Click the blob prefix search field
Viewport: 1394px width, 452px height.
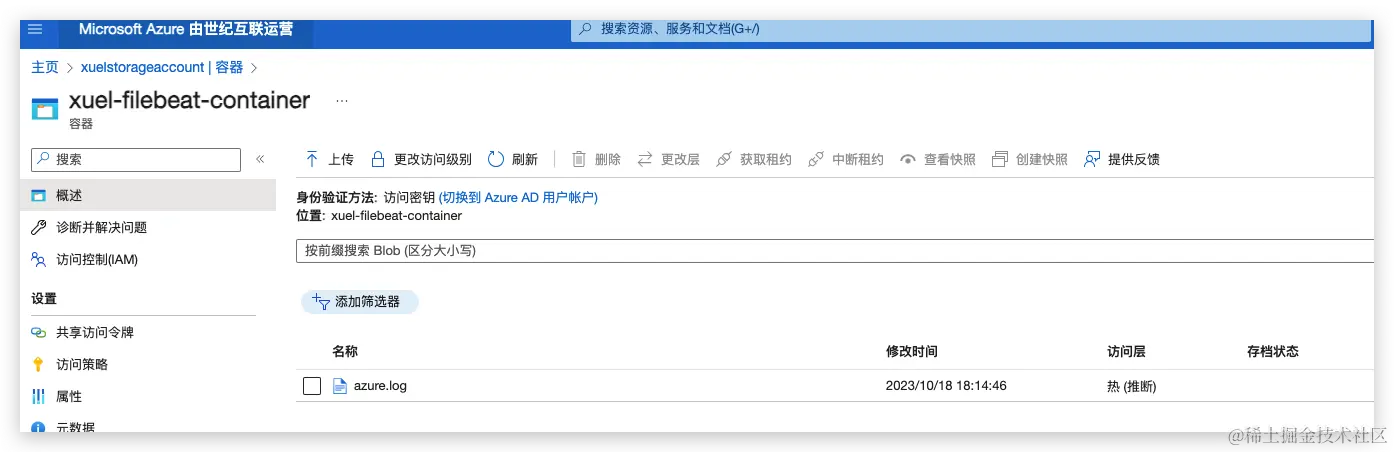(x=836, y=251)
